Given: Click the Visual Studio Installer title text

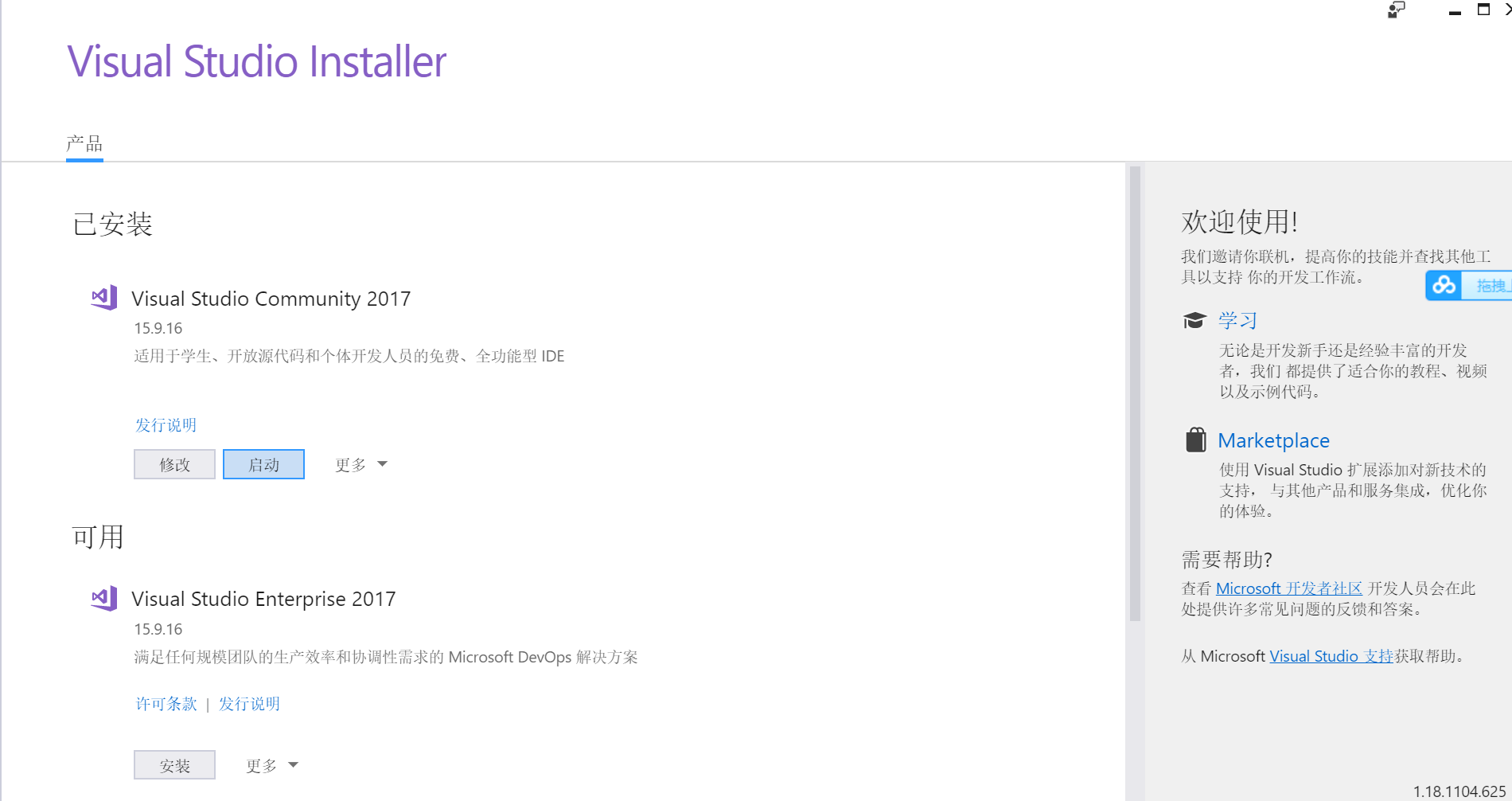Looking at the screenshot, I should click(x=256, y=61).
